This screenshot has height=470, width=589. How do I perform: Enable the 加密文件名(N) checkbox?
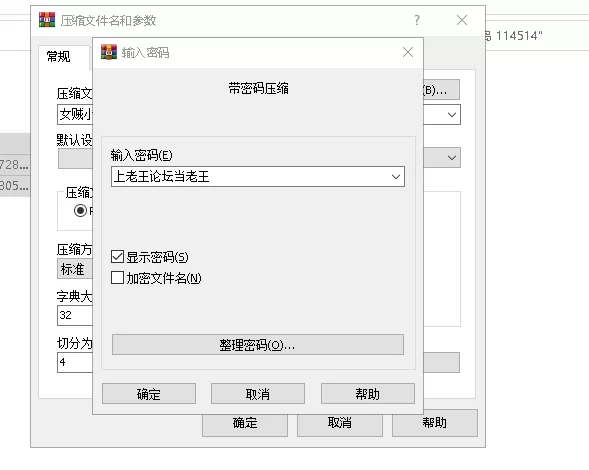pos(117,278)
